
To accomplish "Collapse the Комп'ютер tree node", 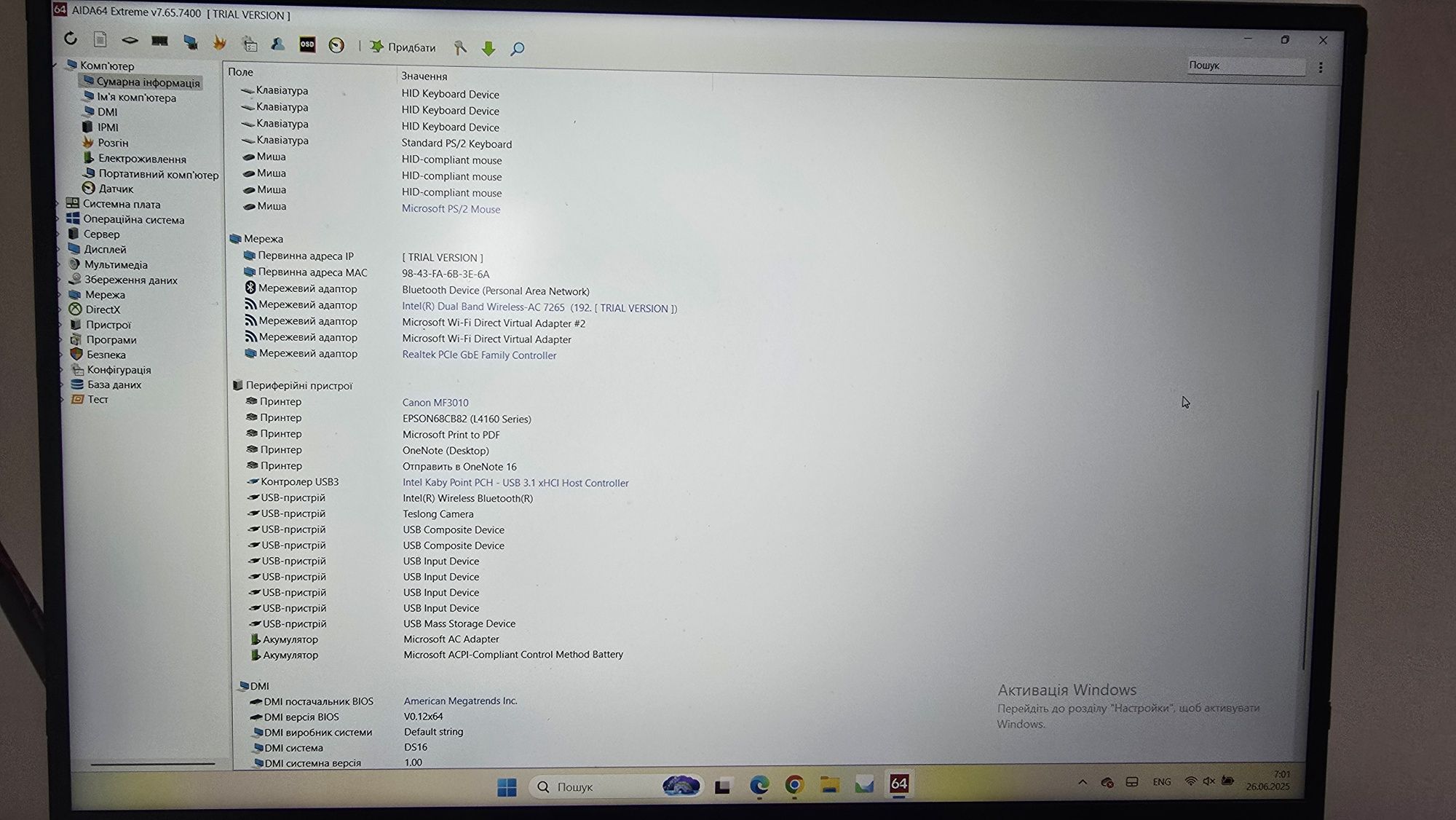I will (56, 66).
